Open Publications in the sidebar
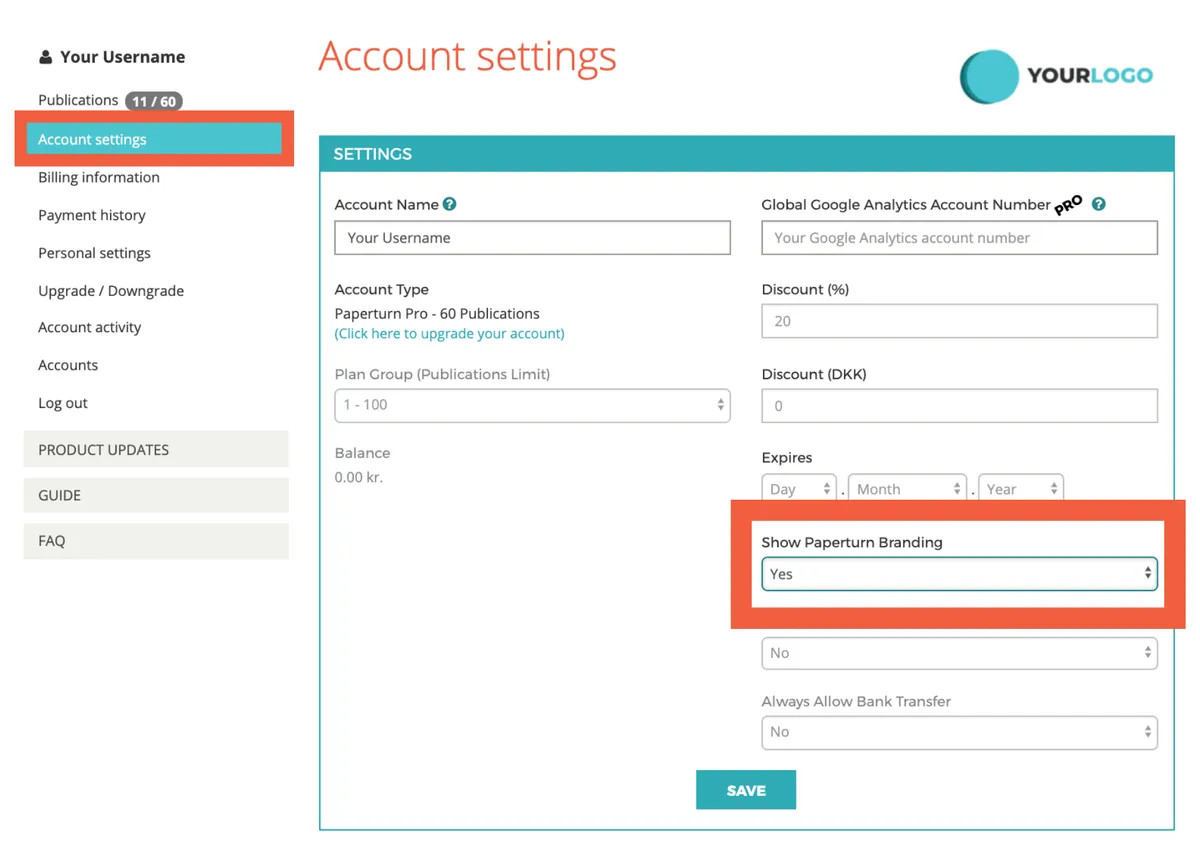 [x=78, y=100]
